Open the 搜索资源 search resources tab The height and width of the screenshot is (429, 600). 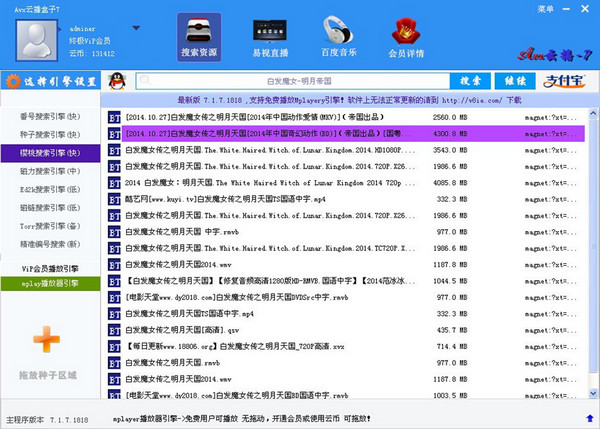click(x=198, y=38)
